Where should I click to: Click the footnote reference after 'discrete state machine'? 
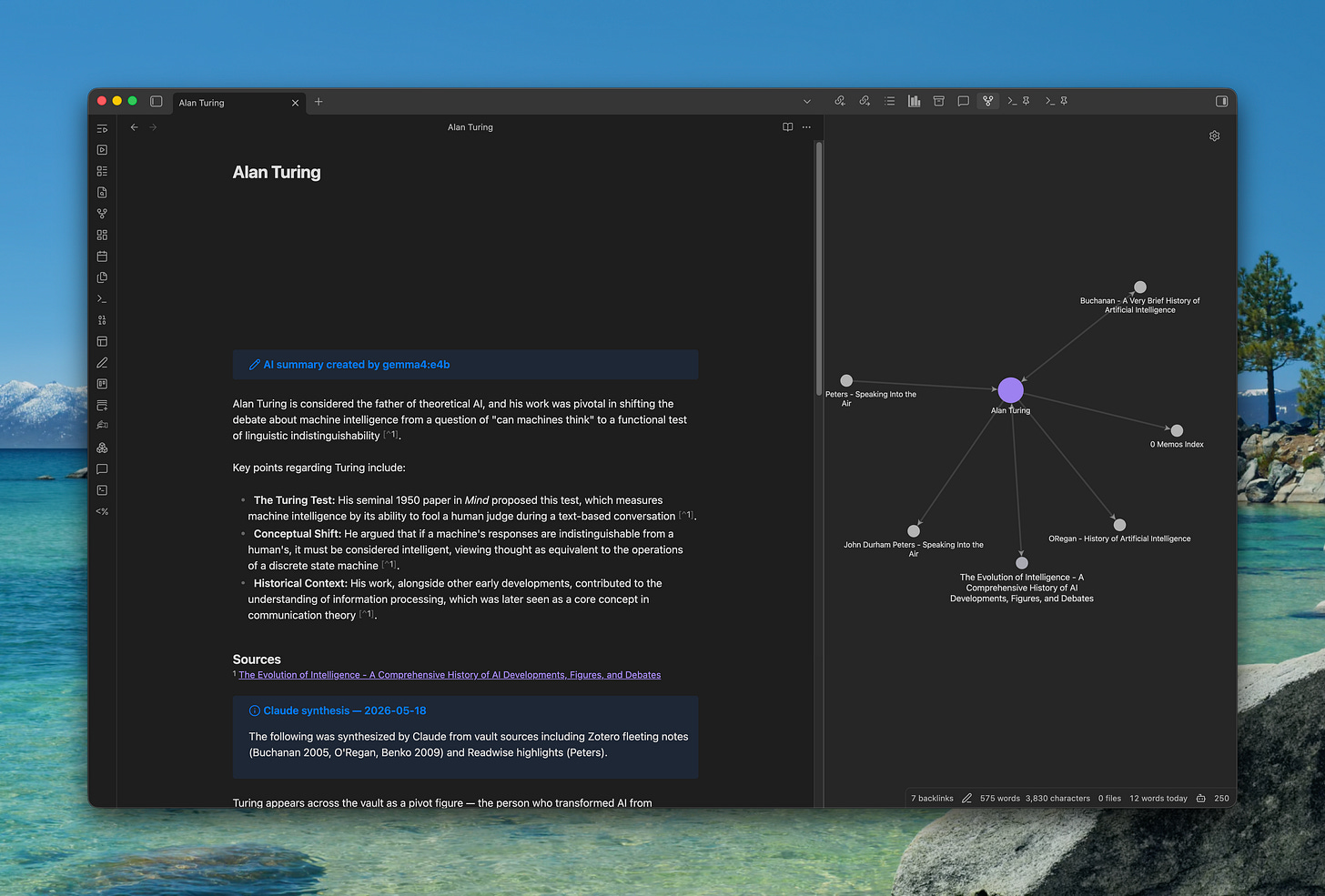389,565
